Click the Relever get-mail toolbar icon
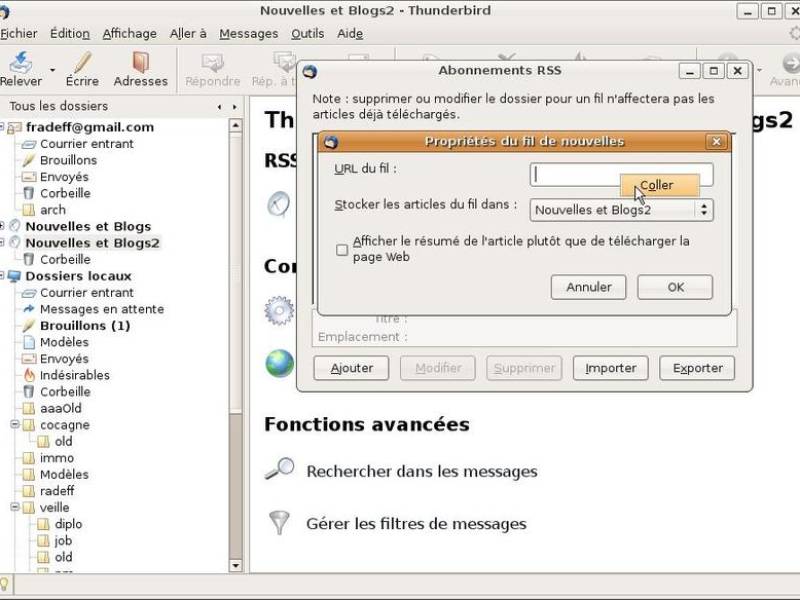The height and width of the screenshot is (600, 800). (x=20, y=62)
